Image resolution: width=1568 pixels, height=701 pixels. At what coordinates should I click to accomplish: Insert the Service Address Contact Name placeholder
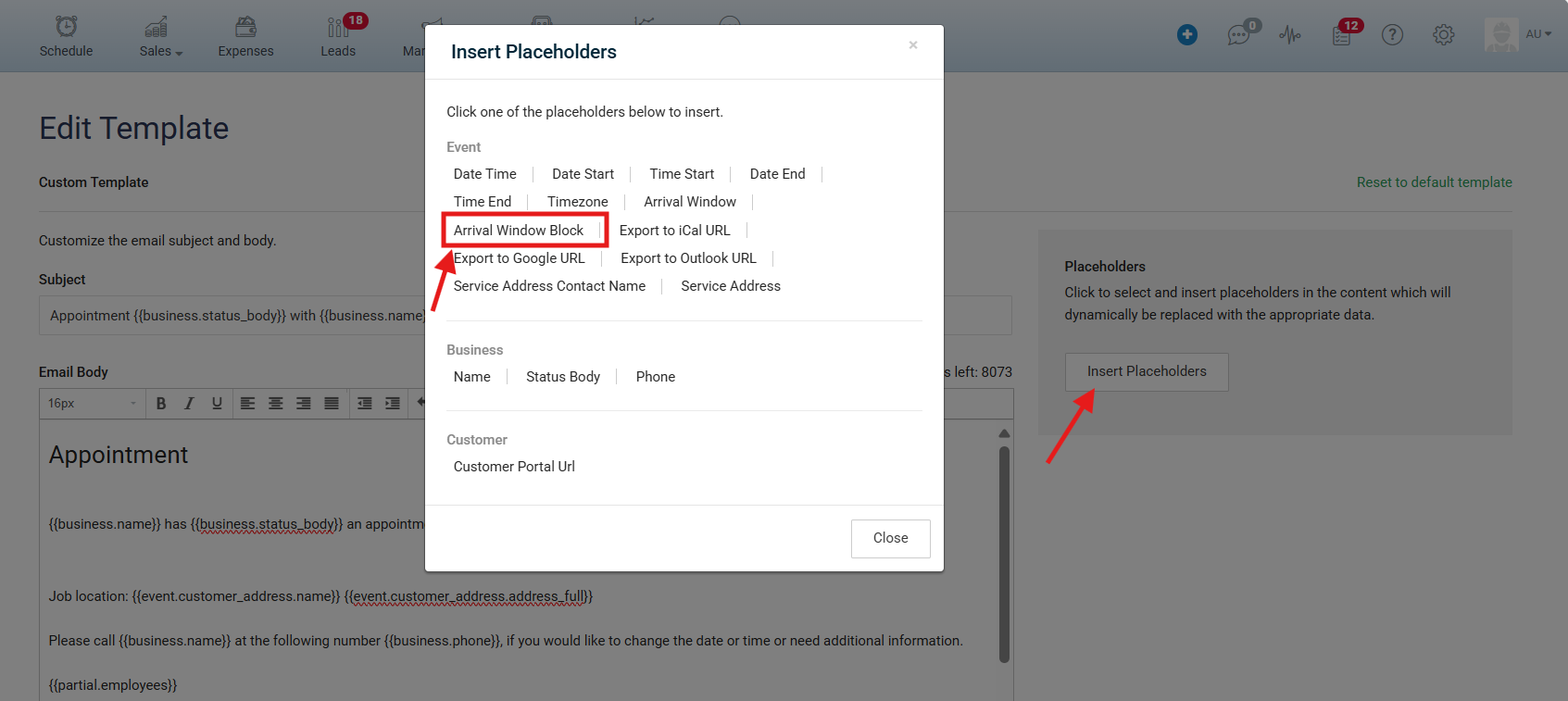click(550, 286)
